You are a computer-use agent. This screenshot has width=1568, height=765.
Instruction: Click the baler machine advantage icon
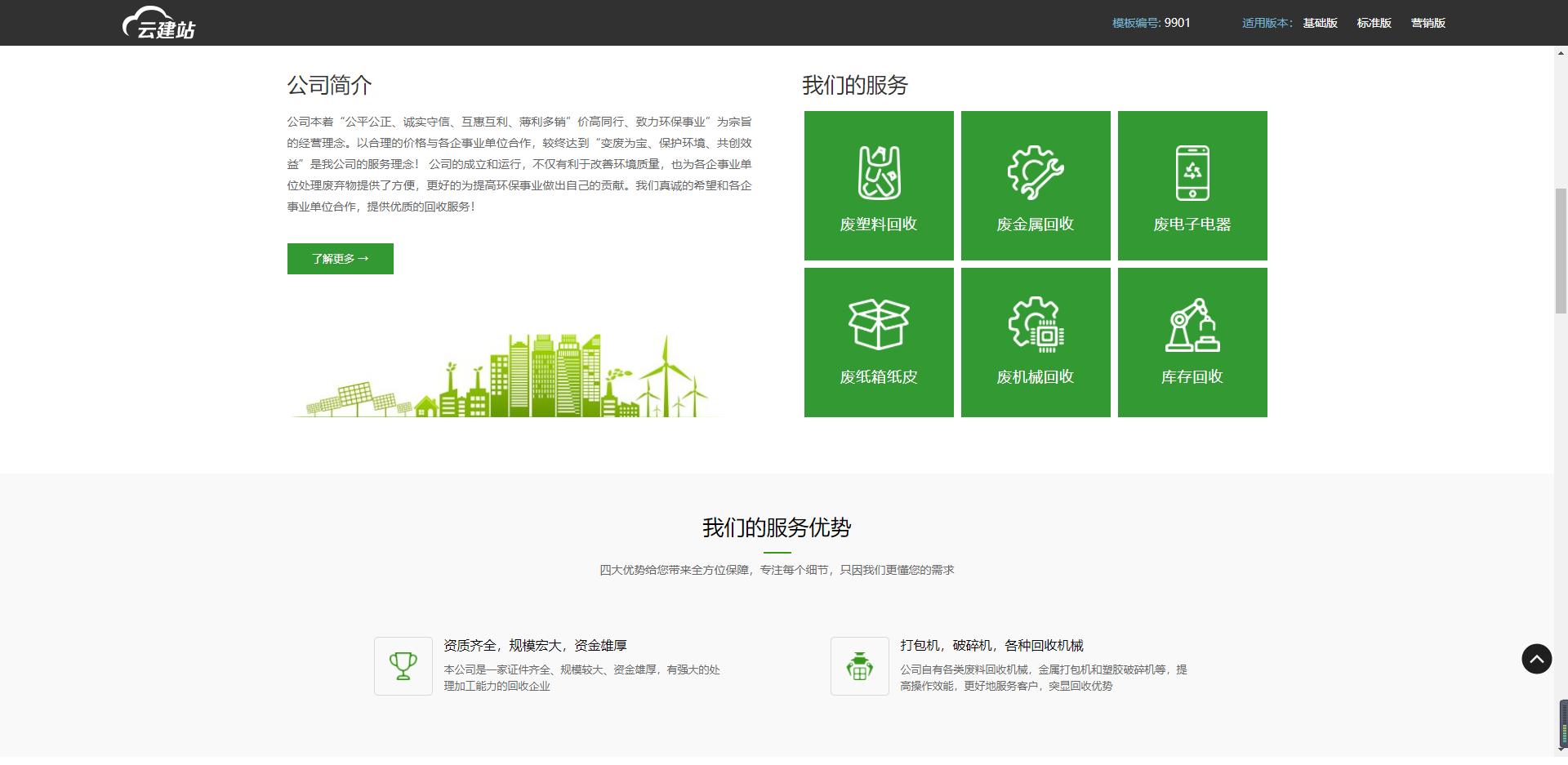point(859,666)
